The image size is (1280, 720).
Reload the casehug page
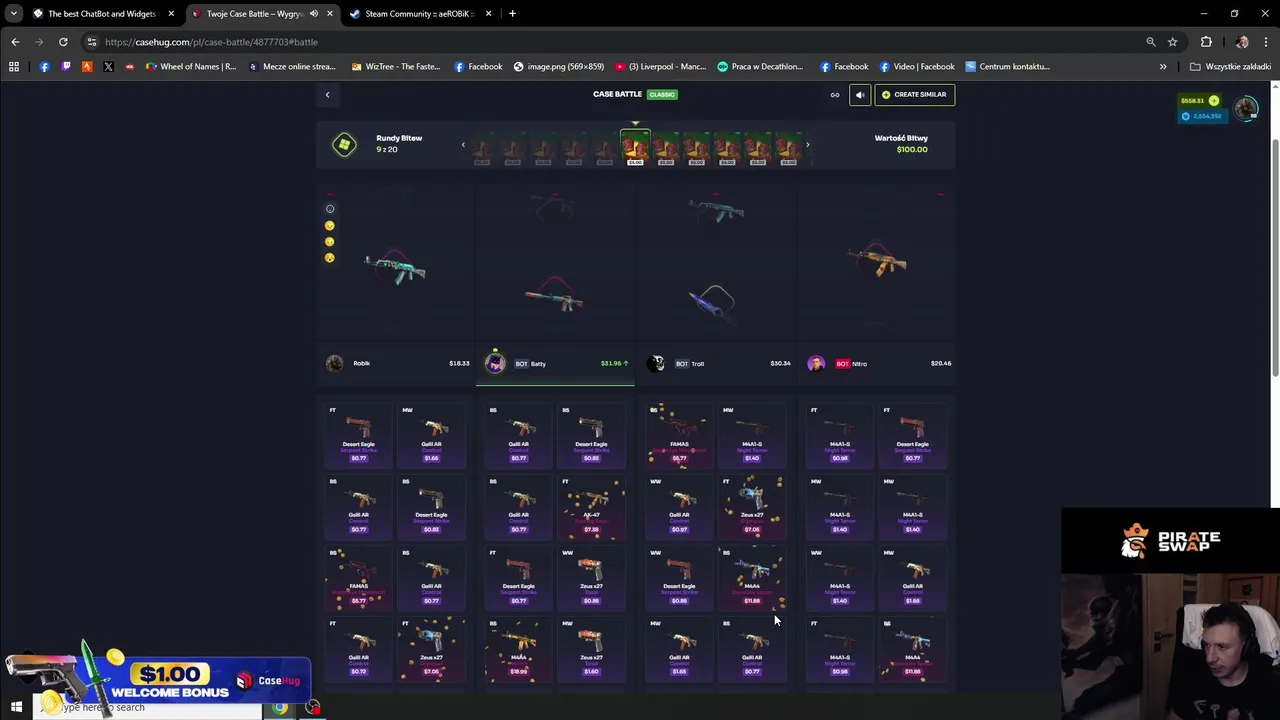(63, 42)
